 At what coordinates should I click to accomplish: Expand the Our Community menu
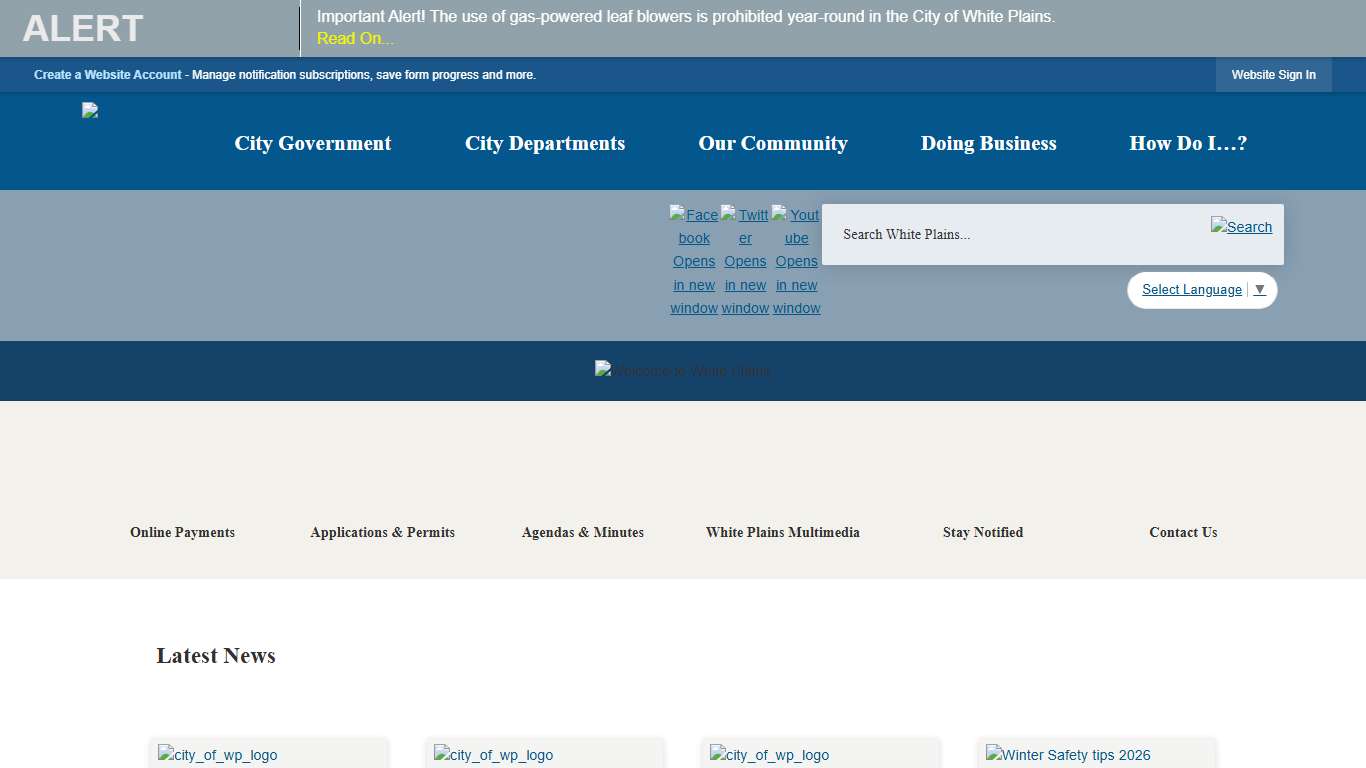coord(773,143)
